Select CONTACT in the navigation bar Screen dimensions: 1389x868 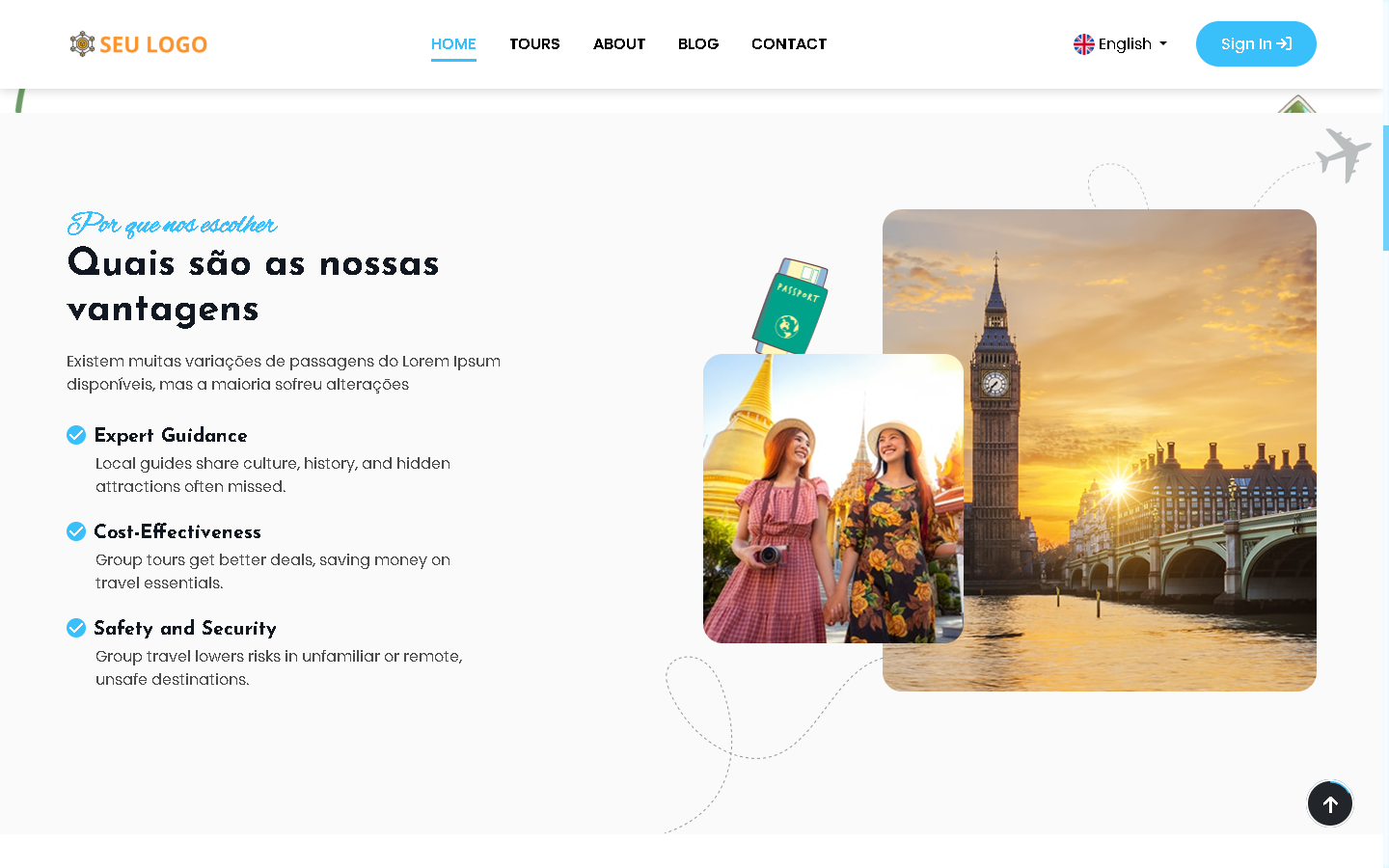click(x=789, y=44)
